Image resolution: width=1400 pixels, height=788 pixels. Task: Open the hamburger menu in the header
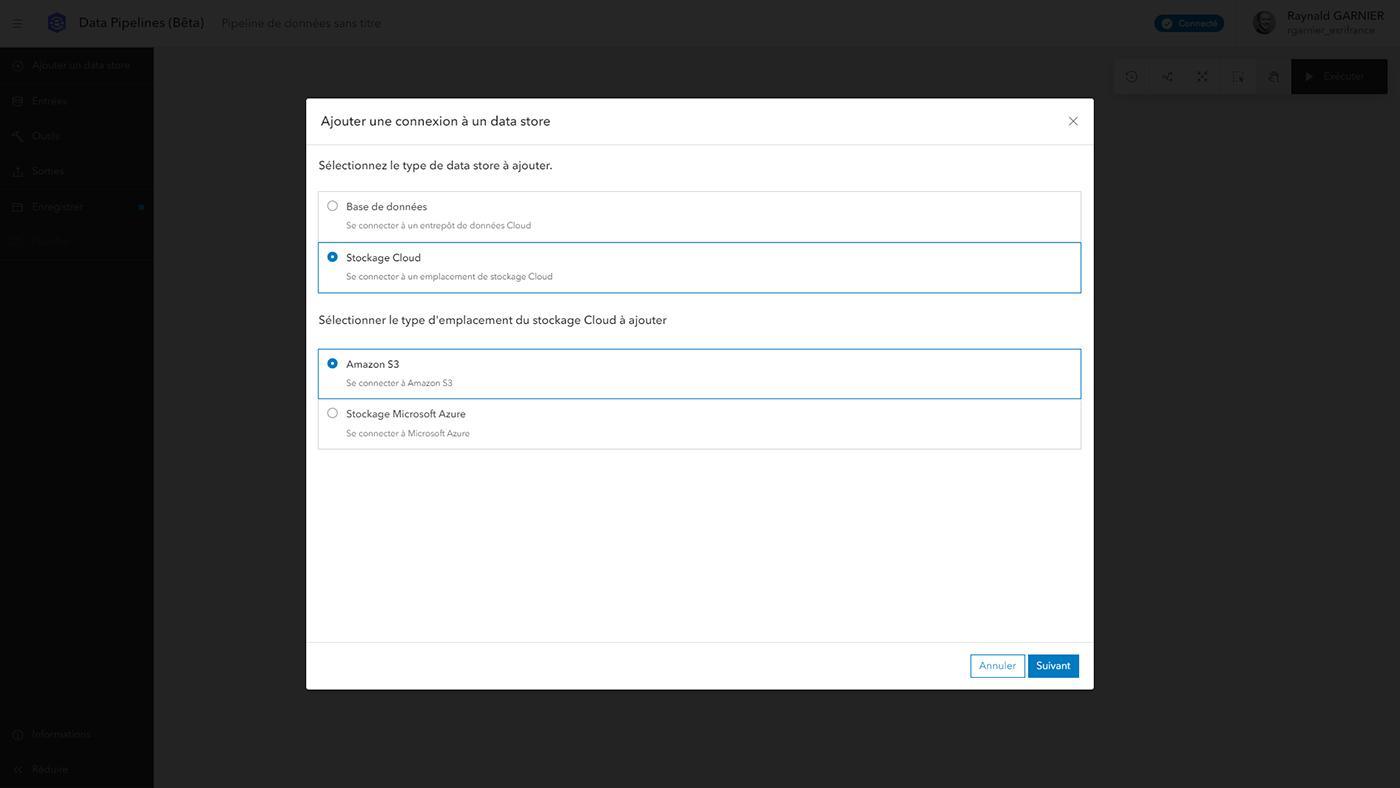point(17,23)
